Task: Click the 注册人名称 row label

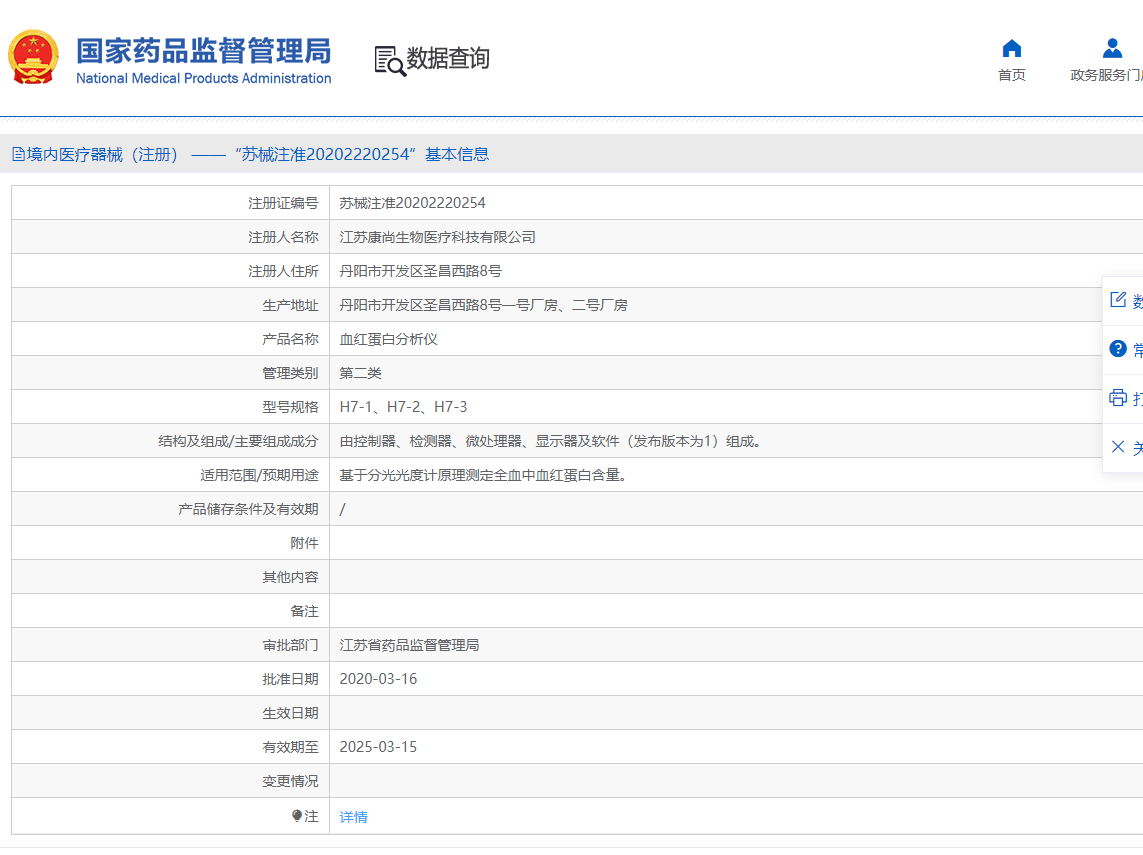Action: coord(283,237)
